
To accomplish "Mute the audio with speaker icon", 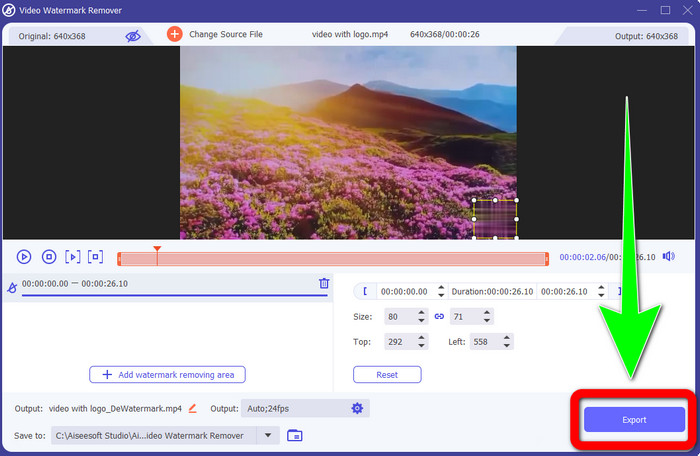I will click(668, 256).
